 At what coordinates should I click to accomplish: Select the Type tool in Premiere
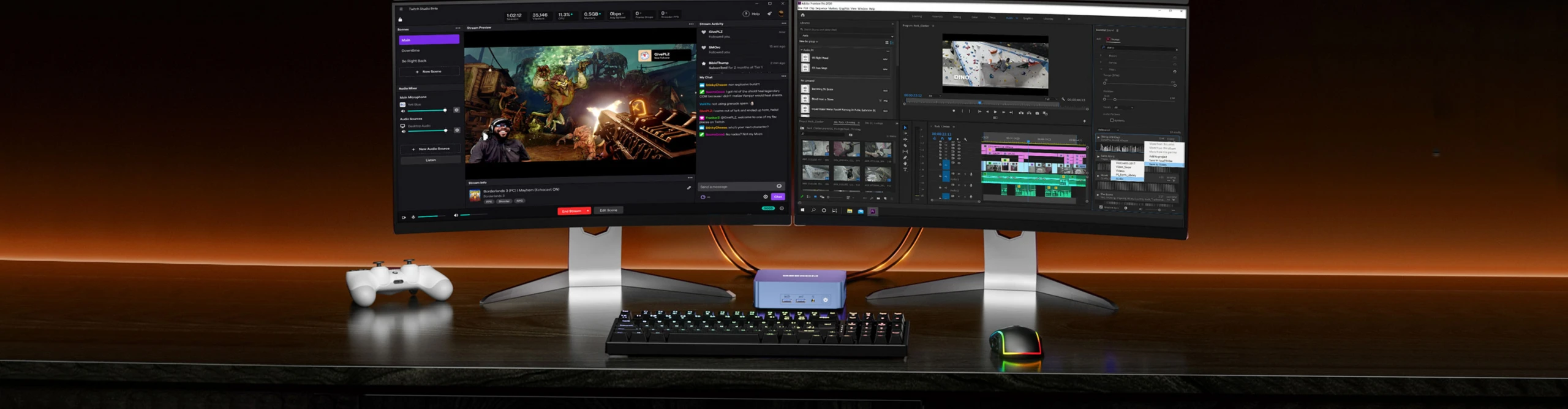pyautogui.click(x=905, y=170)
